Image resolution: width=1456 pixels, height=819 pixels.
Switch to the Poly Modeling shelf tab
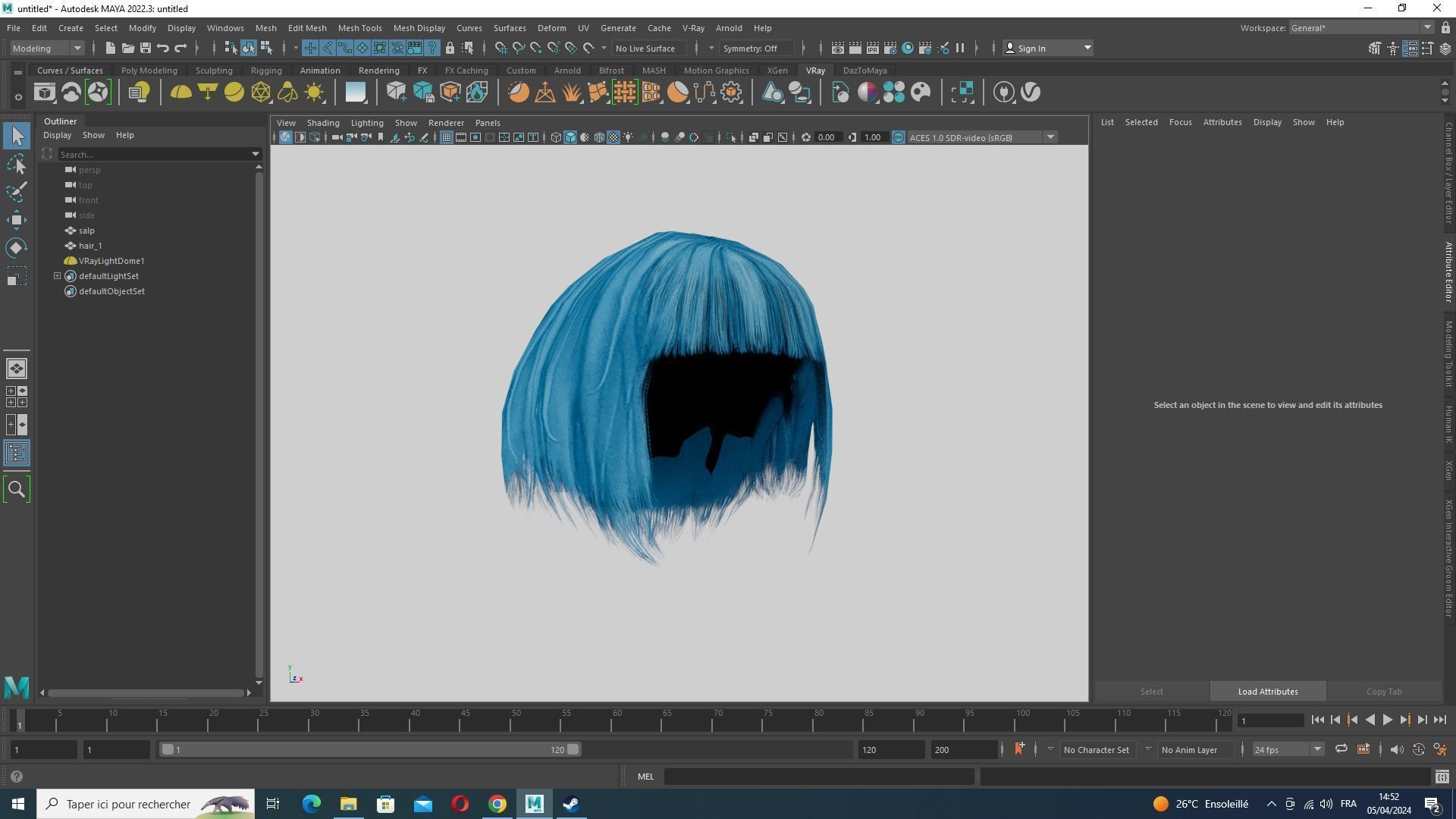(149, 71)
